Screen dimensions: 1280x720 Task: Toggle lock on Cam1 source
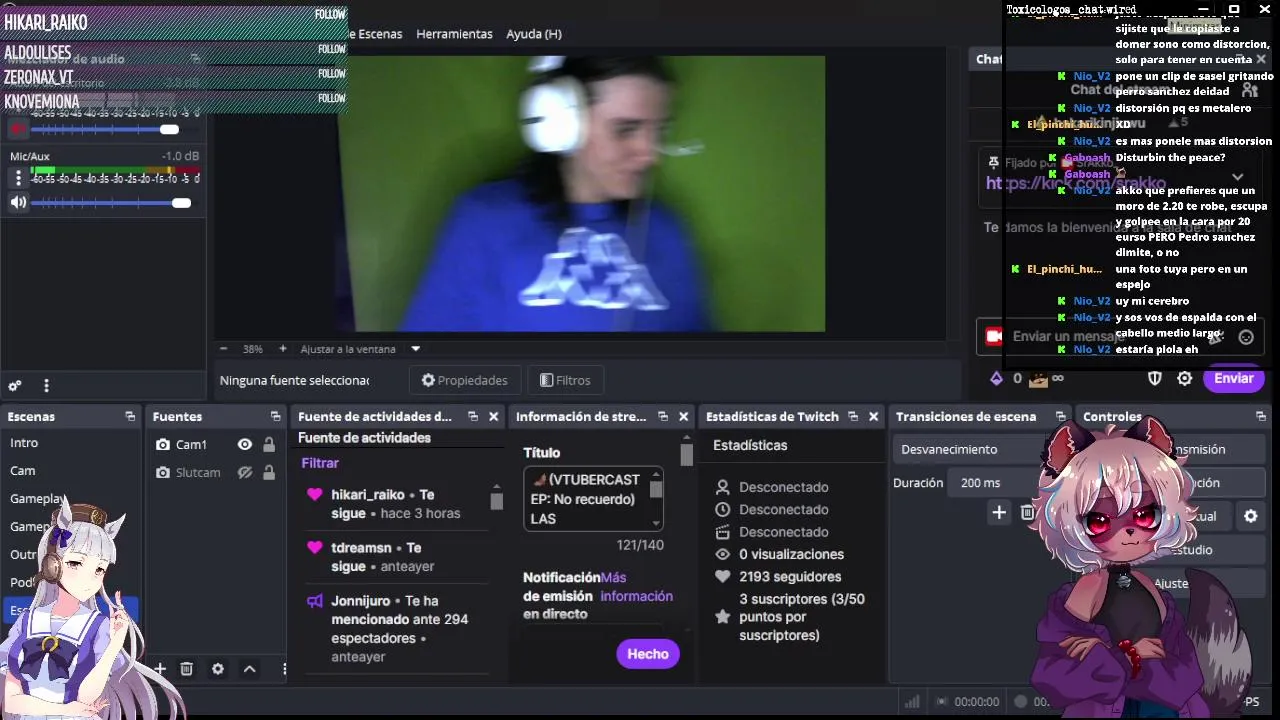269,445
